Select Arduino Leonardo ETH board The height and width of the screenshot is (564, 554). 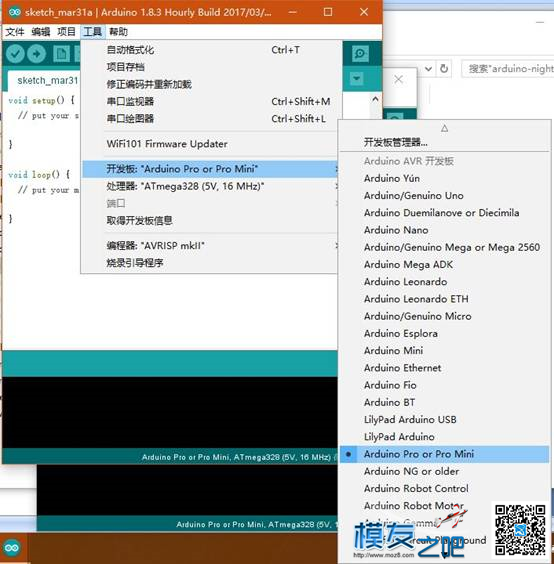click(444, 299)
